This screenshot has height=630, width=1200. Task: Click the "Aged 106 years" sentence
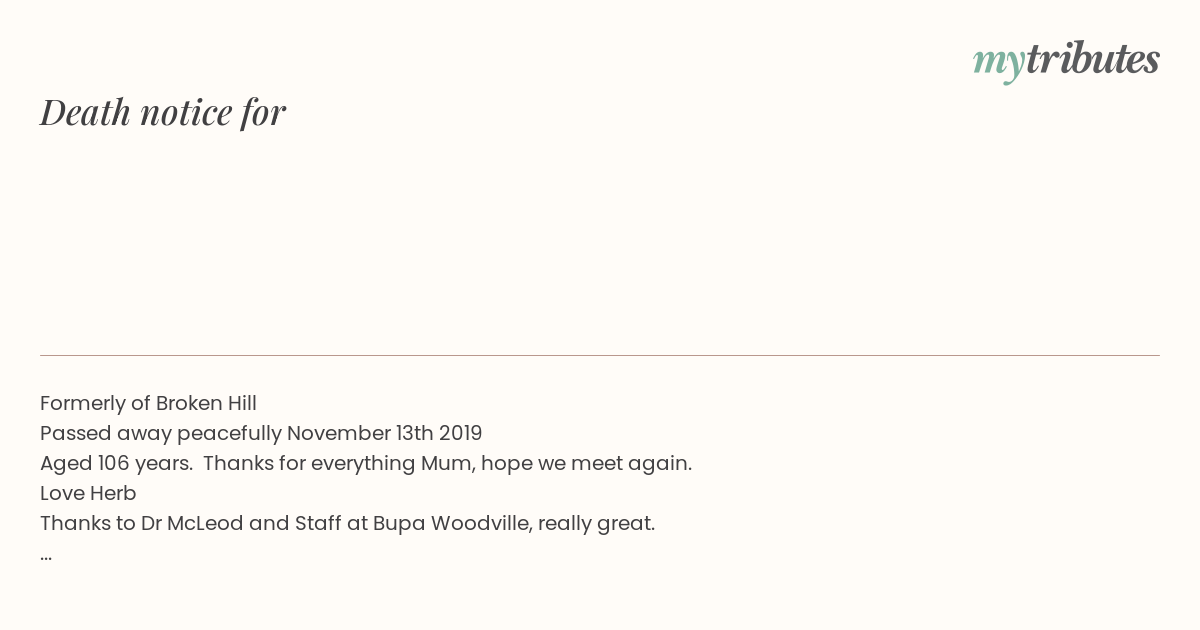116,463
